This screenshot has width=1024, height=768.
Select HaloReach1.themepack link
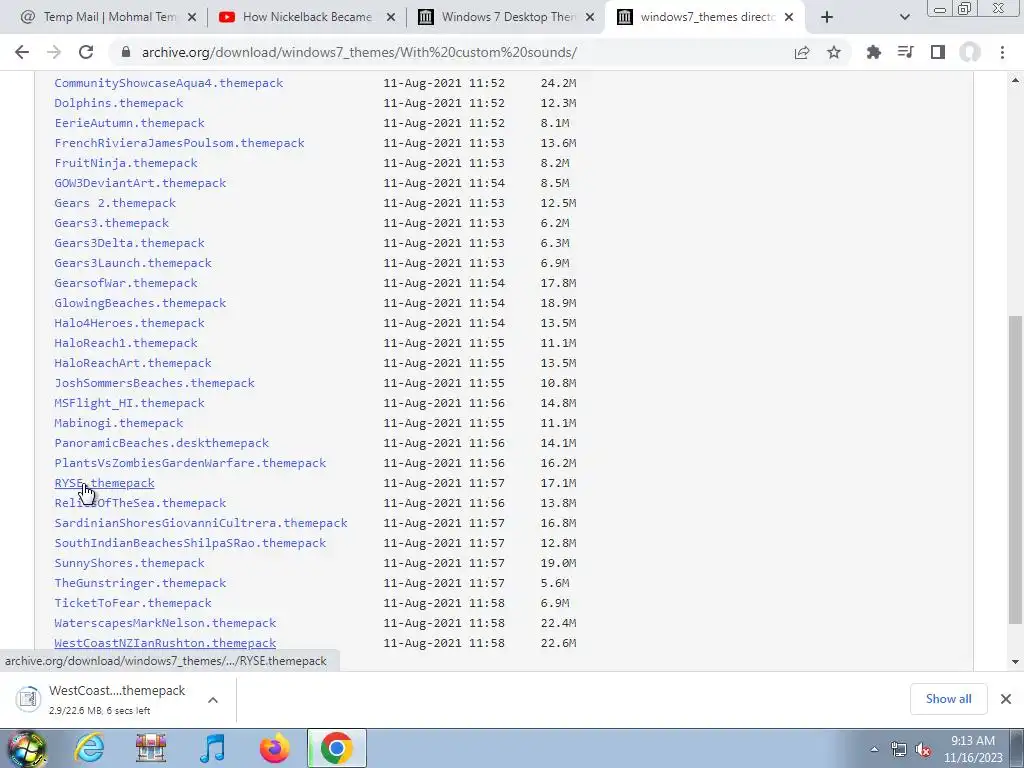126,343
